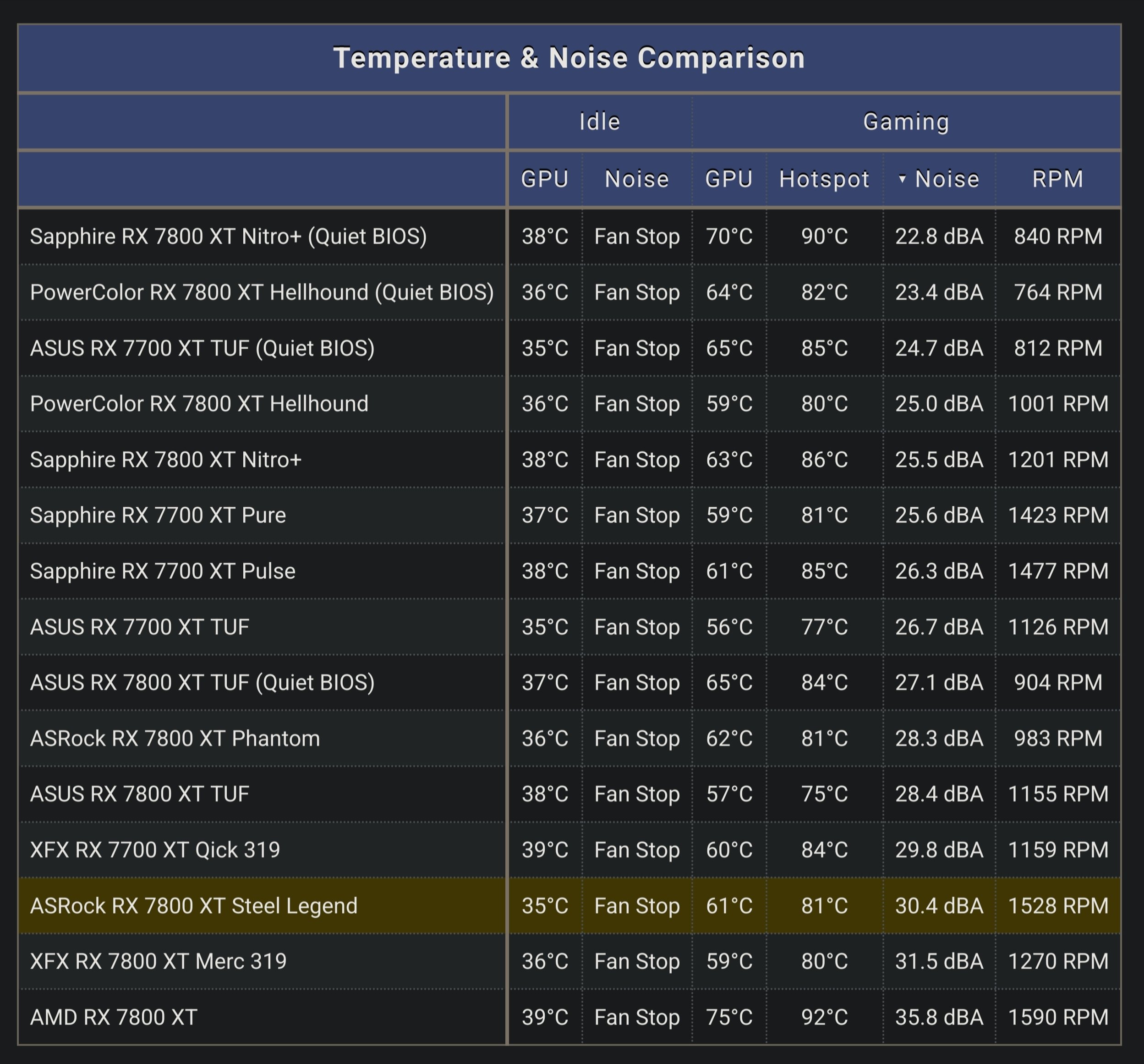Click the XFX RX 7700 XT Qick 319 name
The image size is (1144, 1064).
point(155,850)
